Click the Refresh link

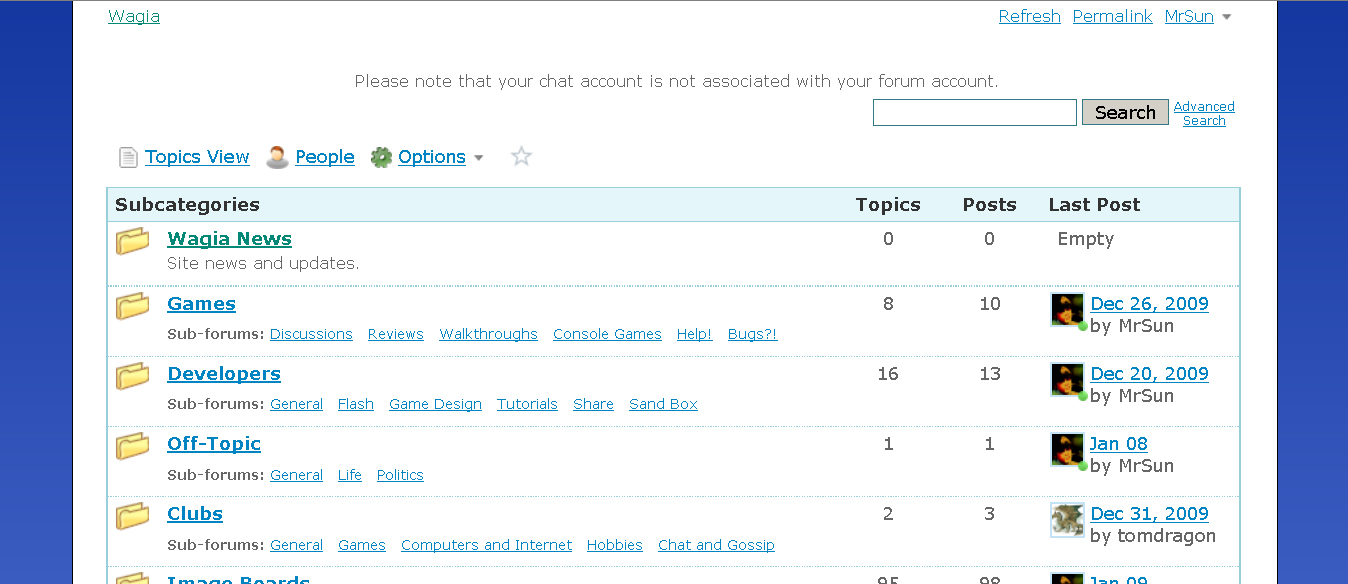[1029, 16]
